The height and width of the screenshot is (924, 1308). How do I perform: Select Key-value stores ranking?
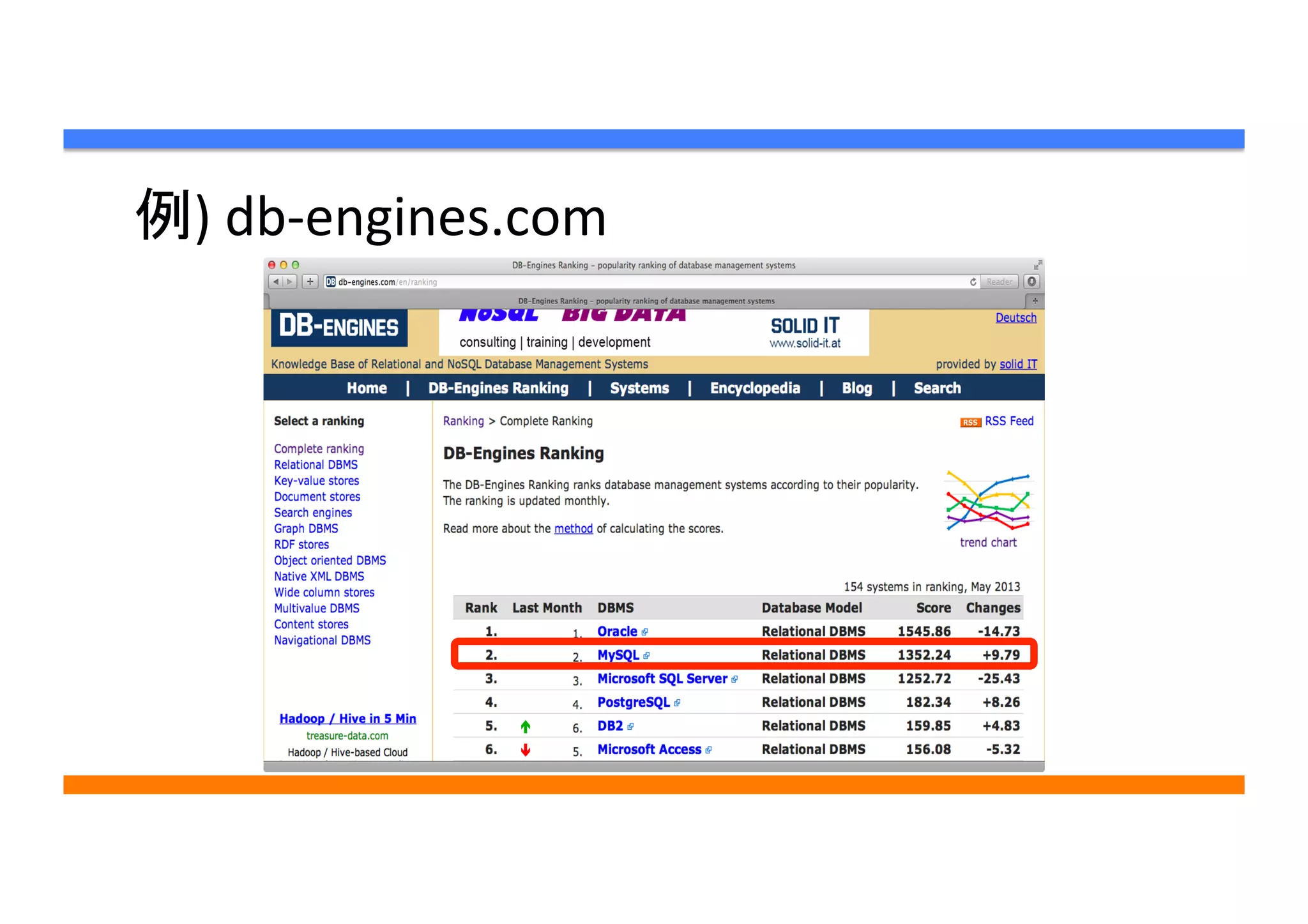click(x=316, y=481)
